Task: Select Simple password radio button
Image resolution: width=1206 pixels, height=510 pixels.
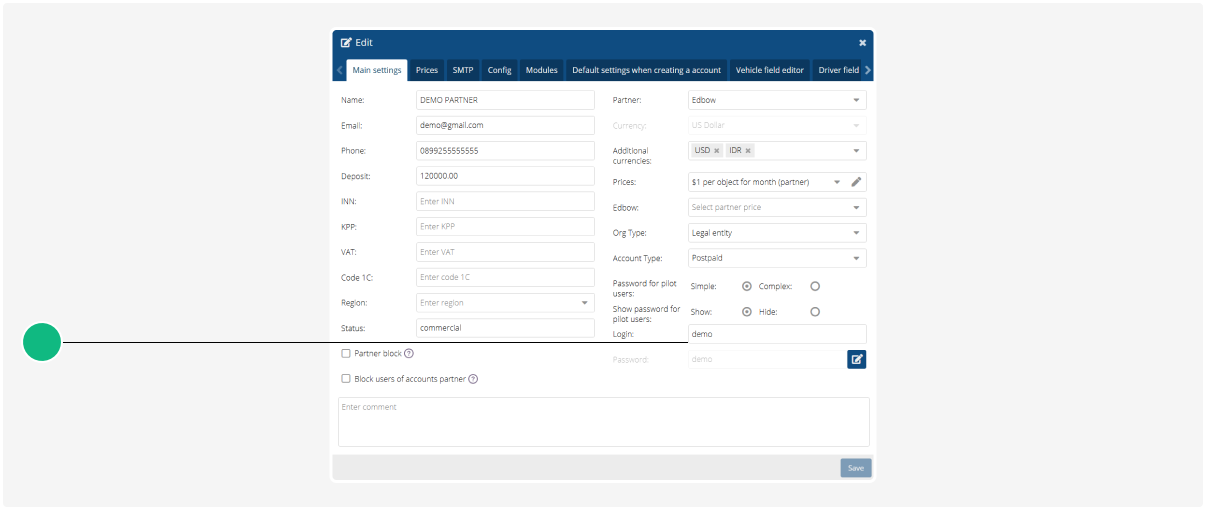Action: [747, 286]
